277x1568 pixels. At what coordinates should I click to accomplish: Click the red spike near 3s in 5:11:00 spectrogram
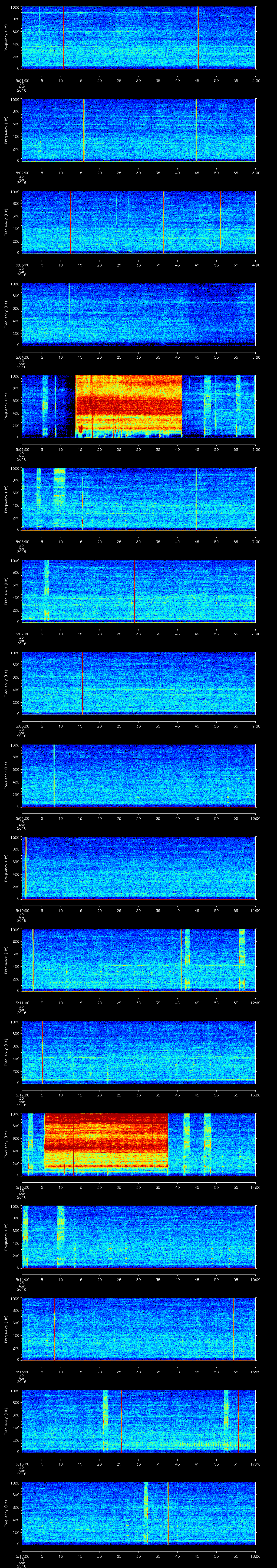point(33,960)
